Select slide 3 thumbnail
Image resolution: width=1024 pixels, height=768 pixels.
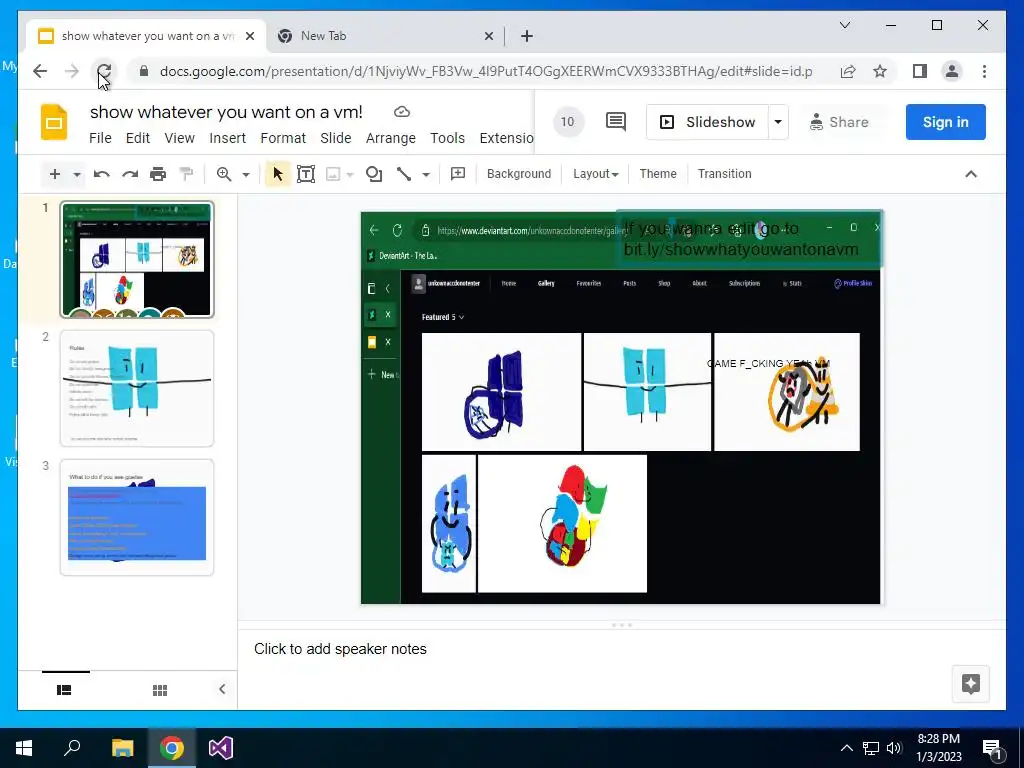pyautogui.click(x=137, y=517)
